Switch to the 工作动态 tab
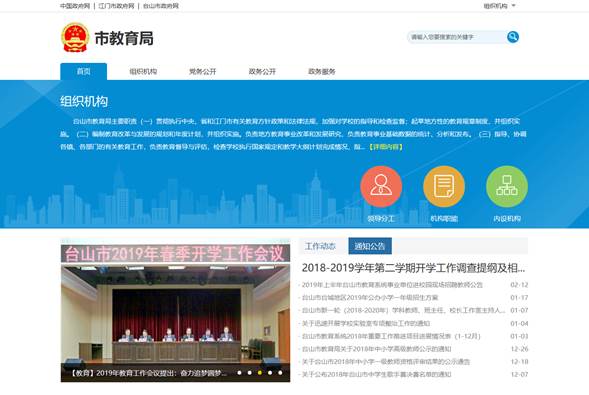The height and width of the screenshot is (395, 589). coord(320,246)
